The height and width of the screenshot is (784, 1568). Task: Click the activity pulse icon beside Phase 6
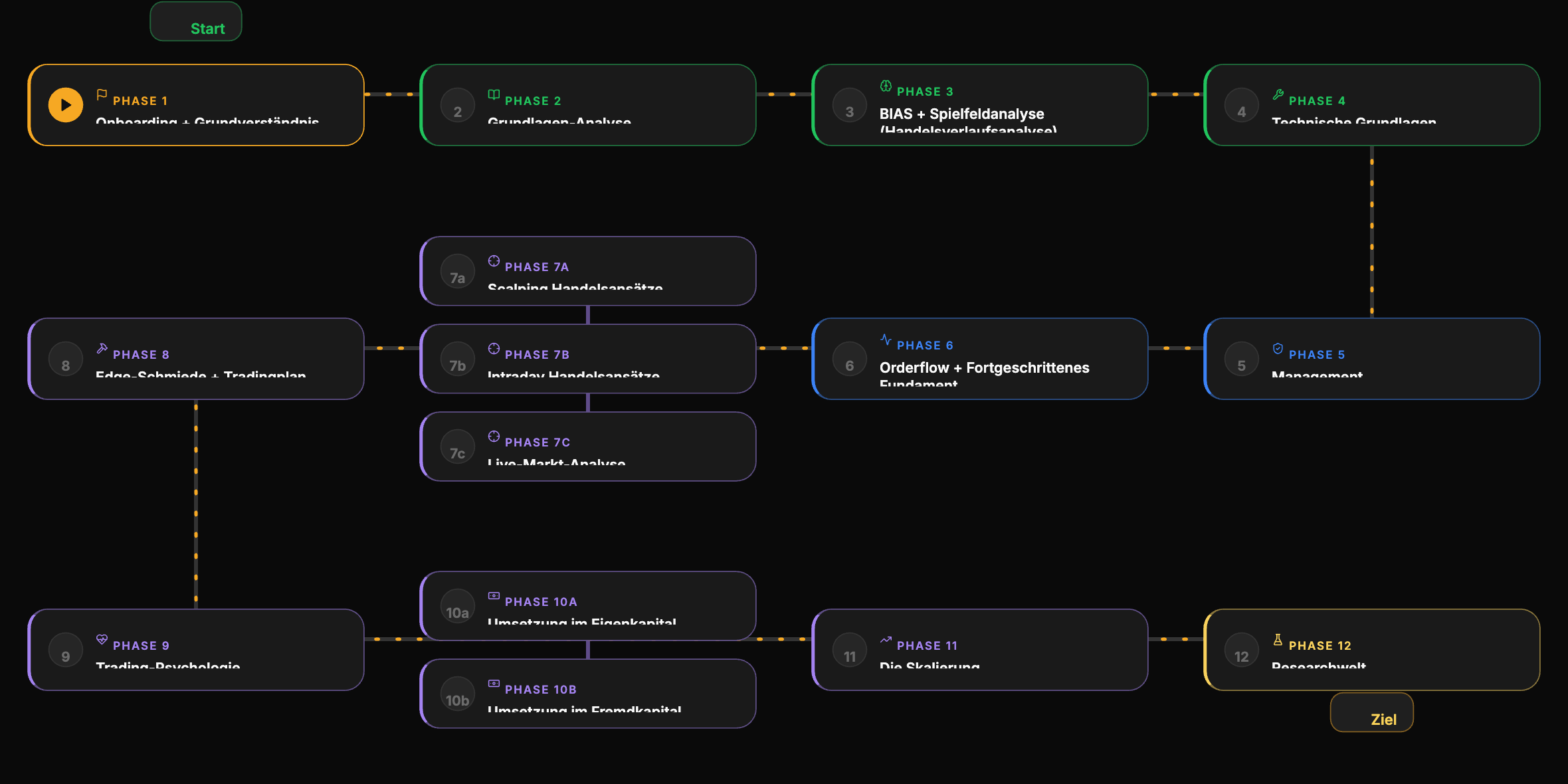pyautogui.click(x=886, y=340)
